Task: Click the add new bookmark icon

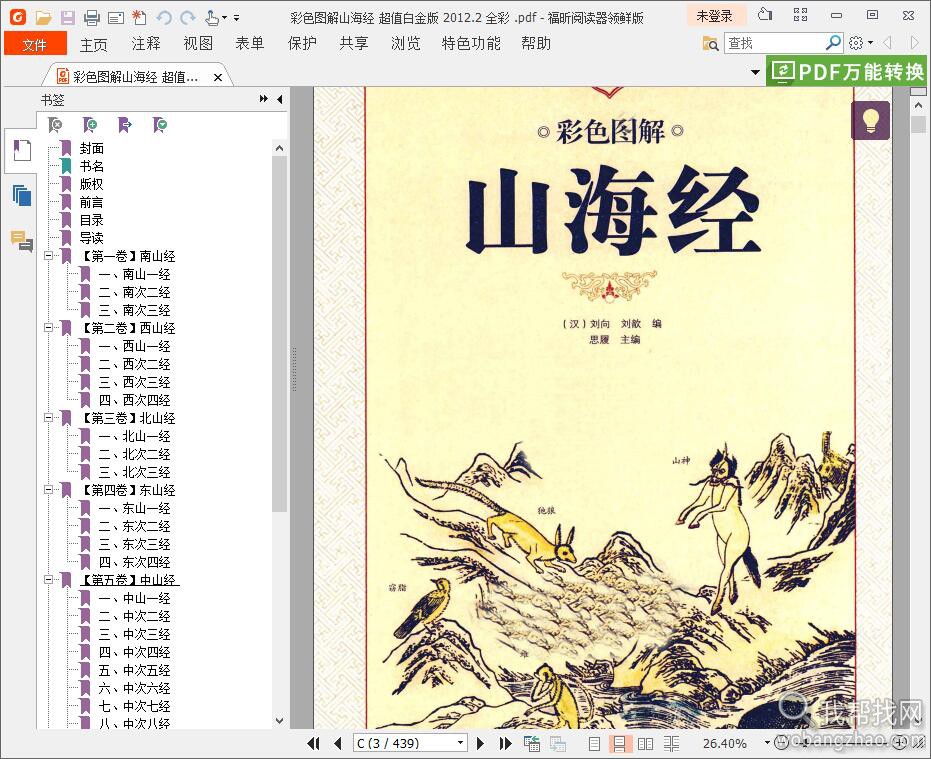Action: [x=90, y=125]
